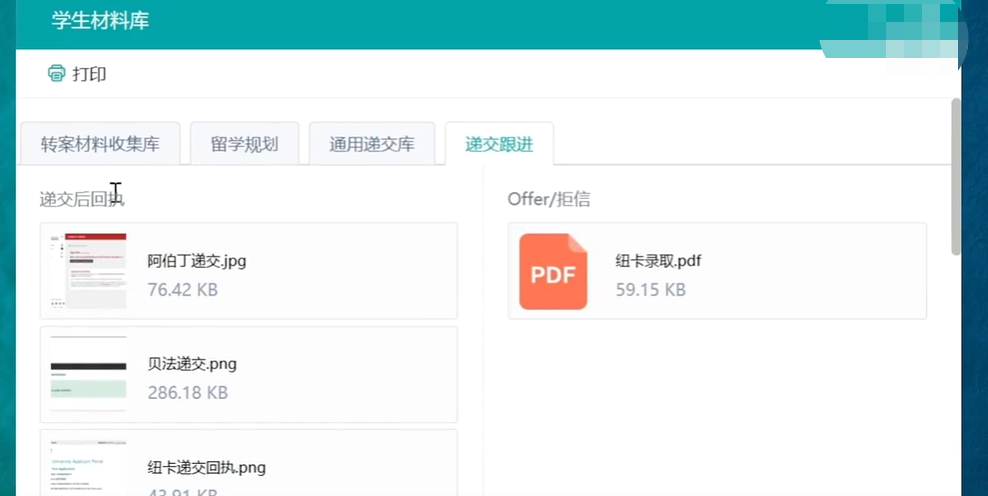
Task: Click the 递交后回执 section heading
Action: tap(82, 199)
